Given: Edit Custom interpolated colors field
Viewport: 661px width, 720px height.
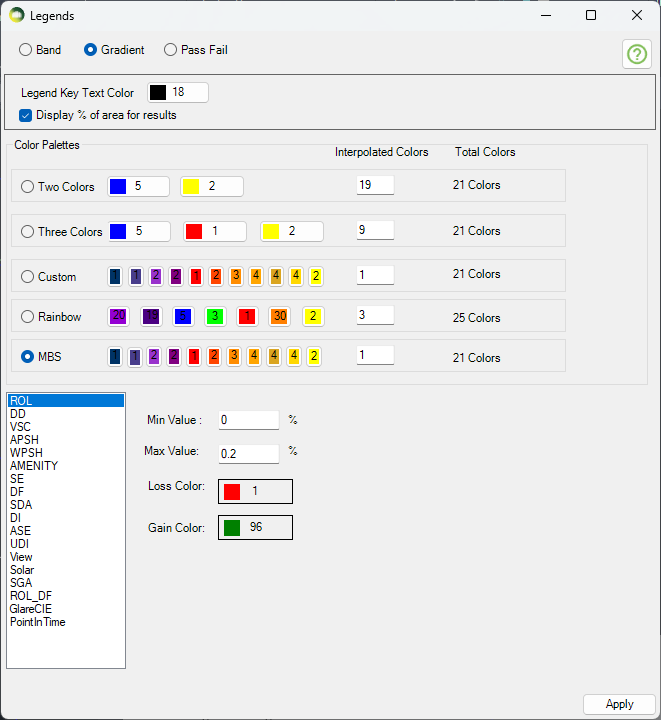Looking at the screenshot, I should pos(375,275).
